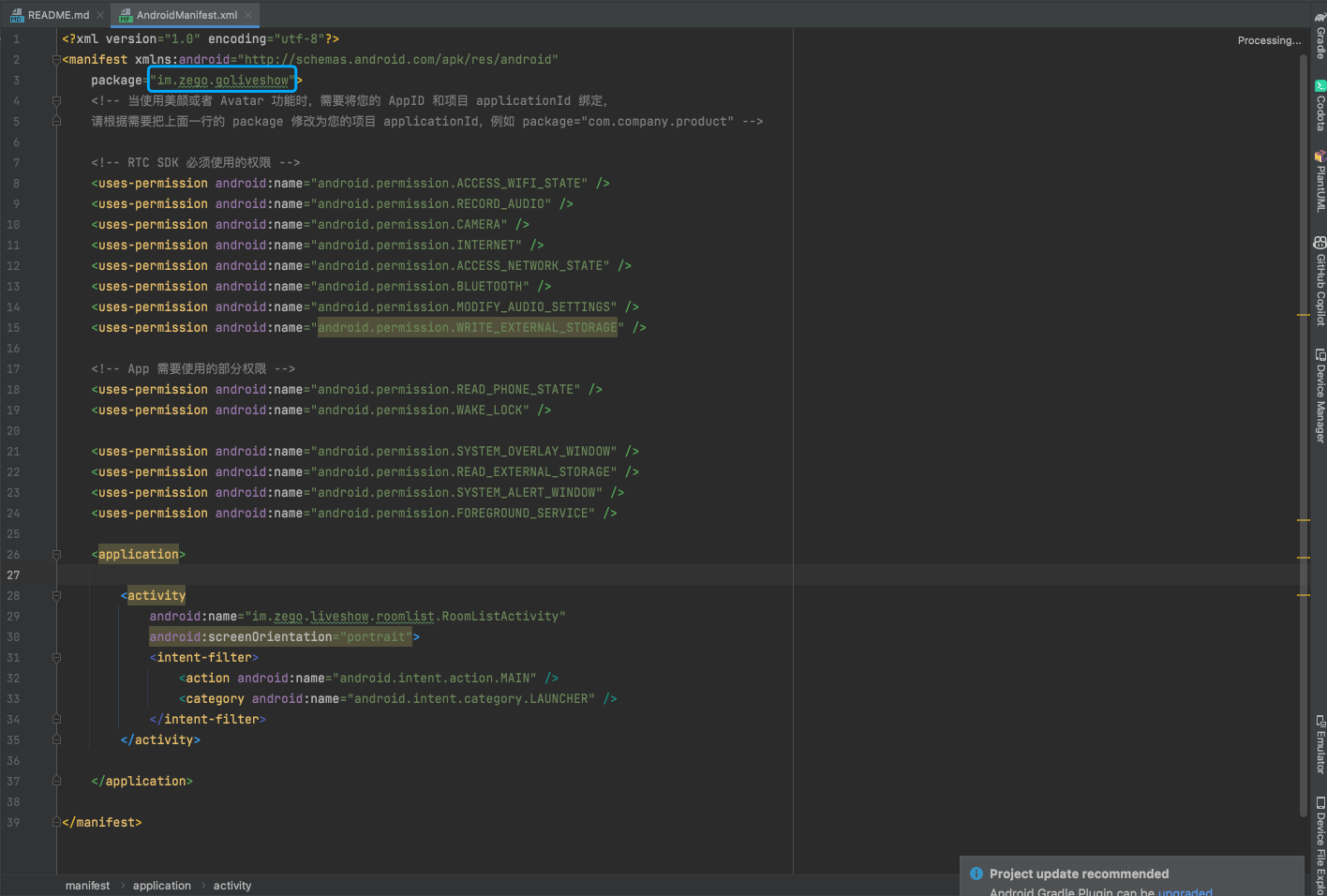Switch to the README.md tab
Screen dimensions: 1327x896
click(x=58, y=15)
